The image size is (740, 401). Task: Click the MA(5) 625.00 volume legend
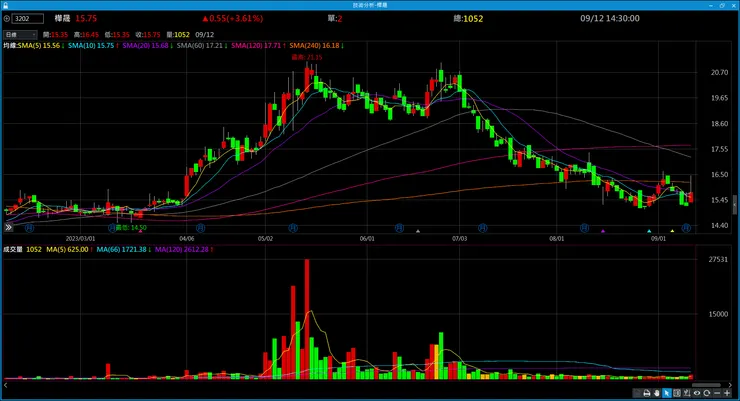(x=67, y=249)
